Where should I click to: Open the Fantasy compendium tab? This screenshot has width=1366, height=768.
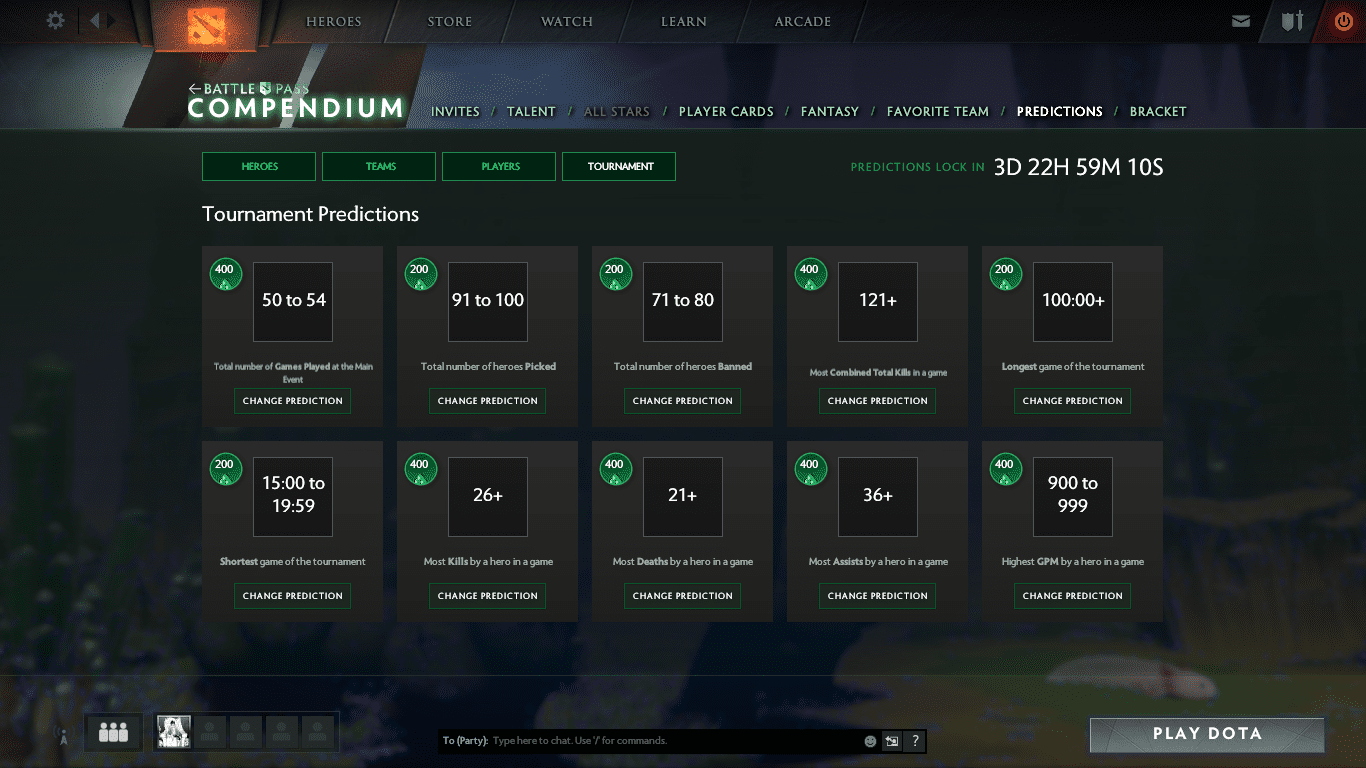[x=829, y=112]
